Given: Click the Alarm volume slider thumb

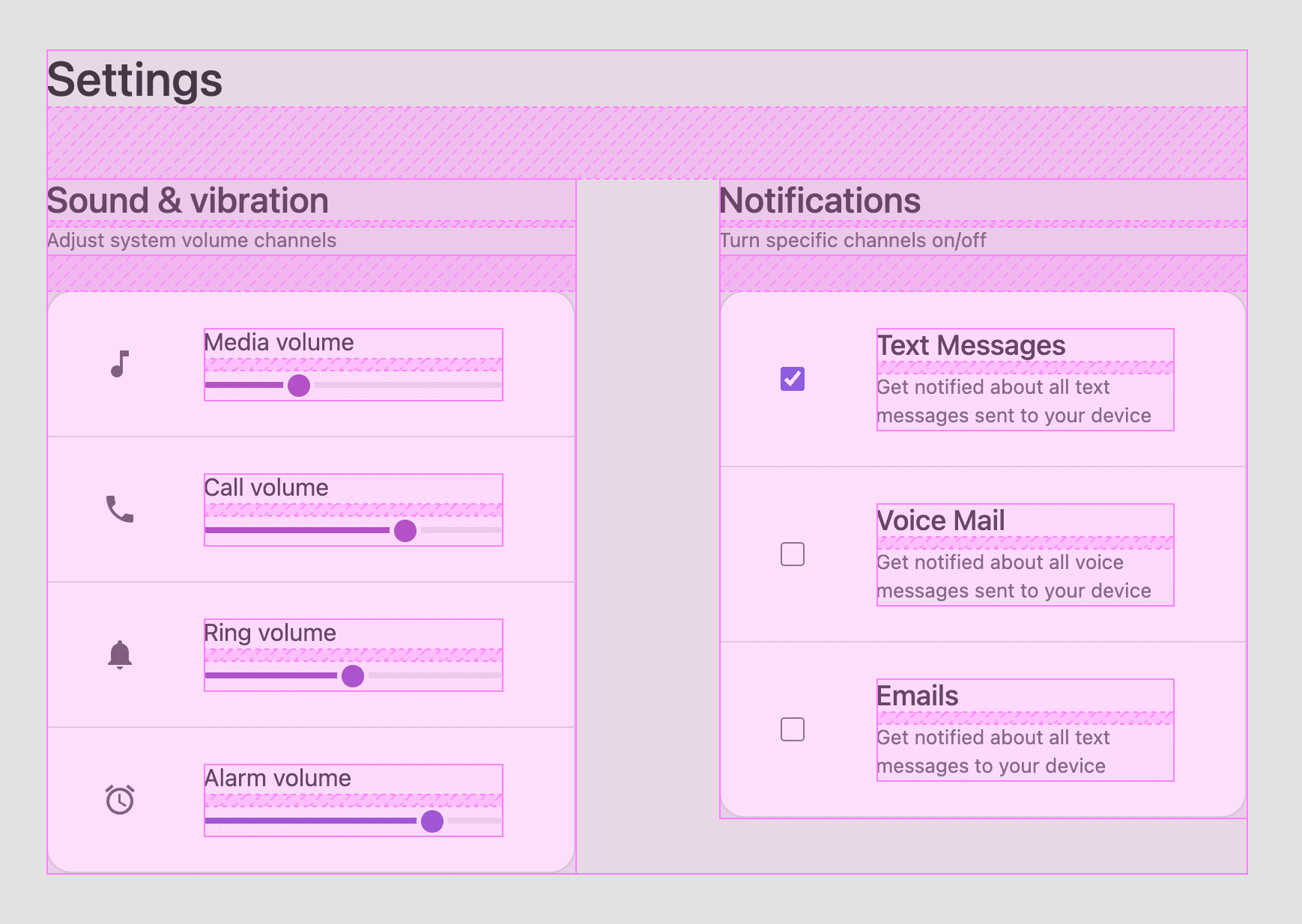Looking at the screenshot, I should tap(432, 821).
